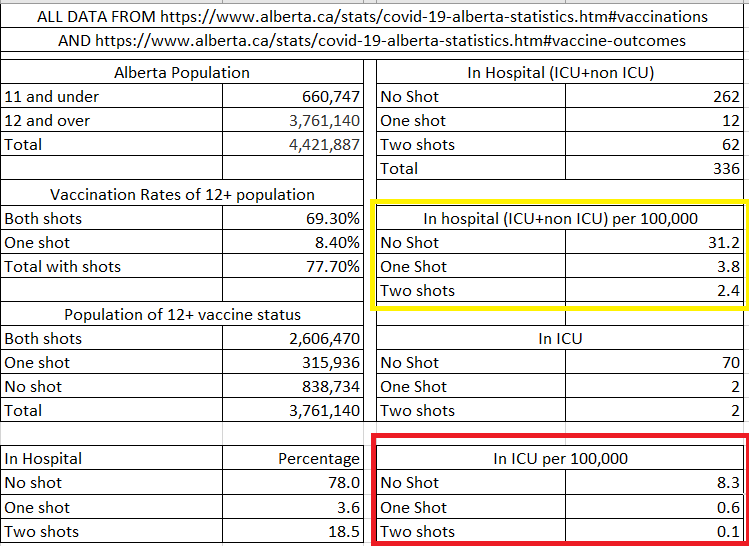Click the 'In Hospital' percentage table header
This screenshot has width=749, height=546.
coord(112,458)
